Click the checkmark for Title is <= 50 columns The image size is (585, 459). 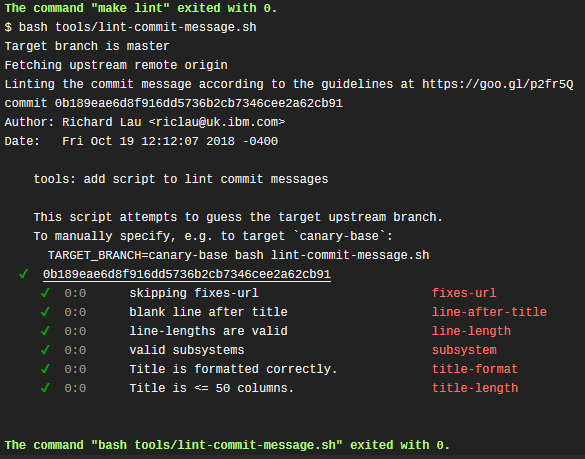[x=45, y=388]
